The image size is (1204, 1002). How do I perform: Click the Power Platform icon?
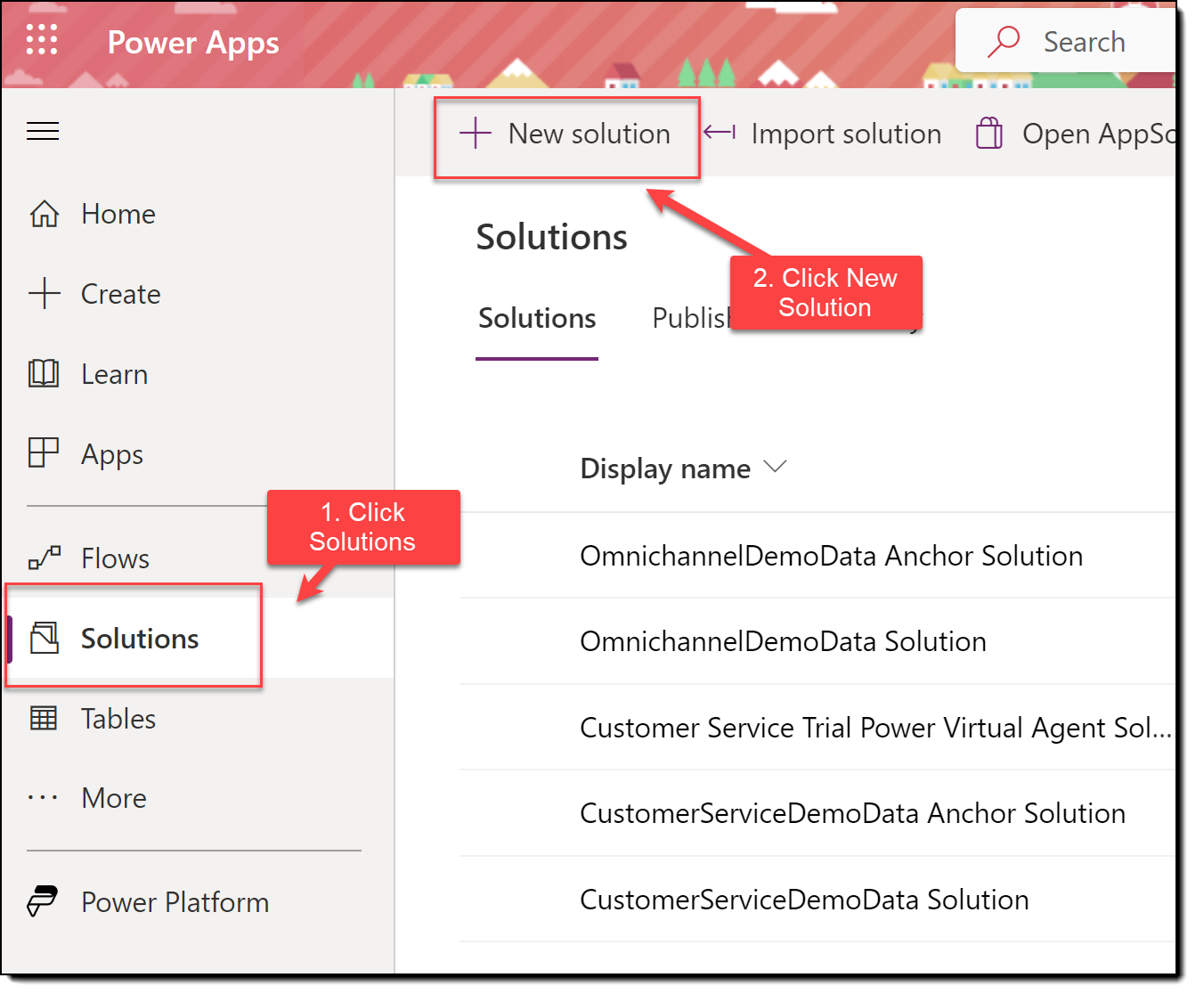coord(43,901)
